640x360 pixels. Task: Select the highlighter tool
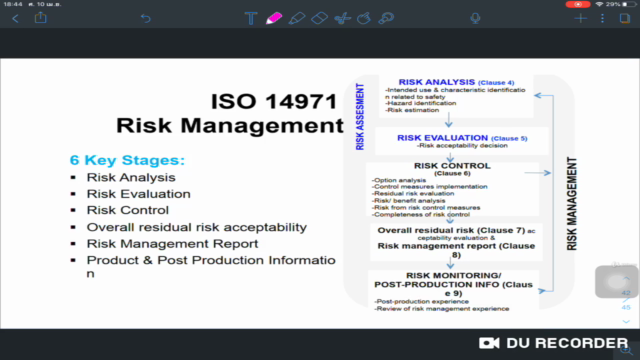coord(297,18)
